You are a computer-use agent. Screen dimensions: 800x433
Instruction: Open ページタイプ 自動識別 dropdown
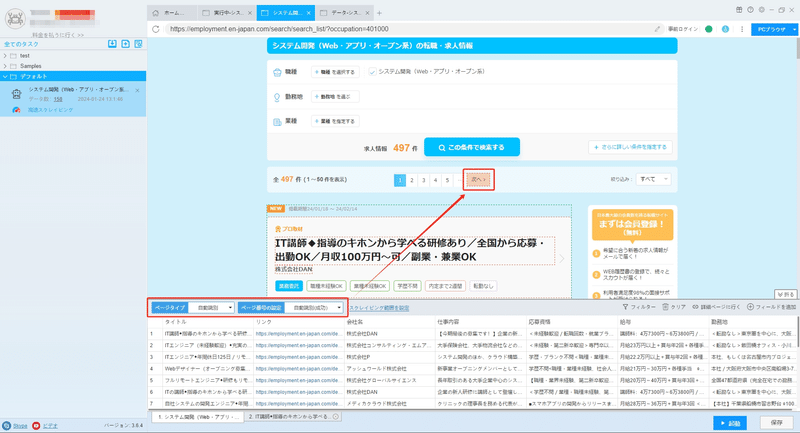tap(211, 308)
